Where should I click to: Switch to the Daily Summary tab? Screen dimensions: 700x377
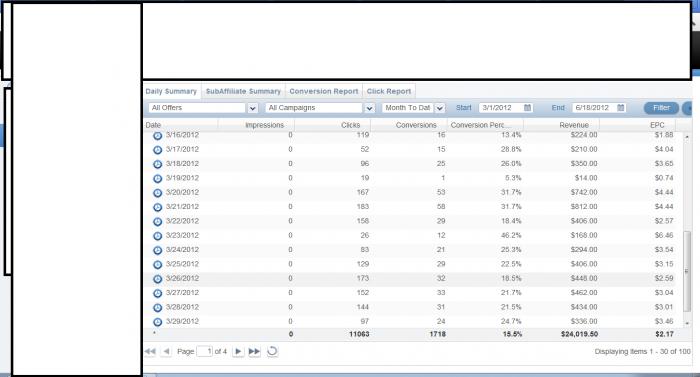pos(171,91)
